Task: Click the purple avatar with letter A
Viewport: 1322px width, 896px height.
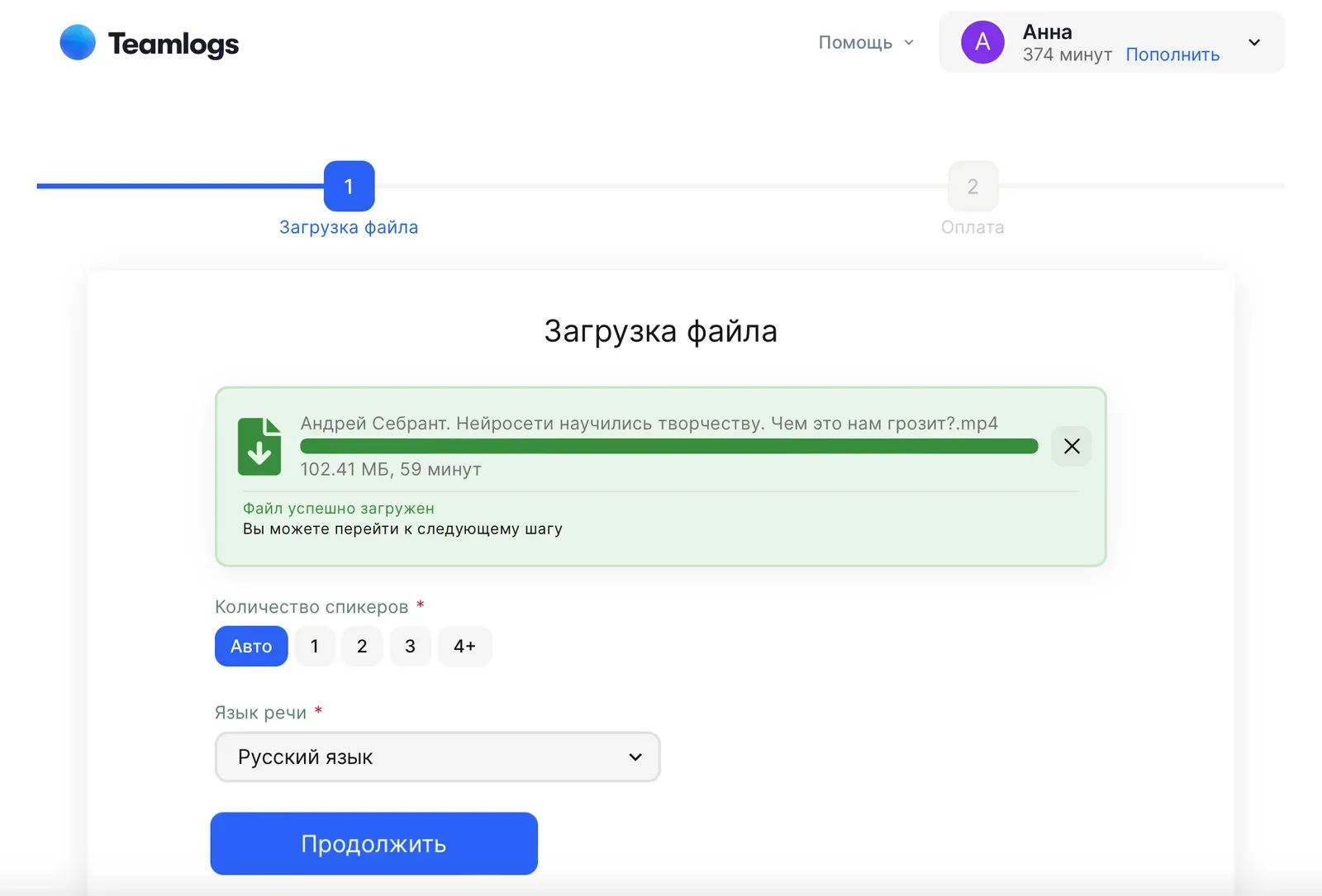Action: (982, 42)
